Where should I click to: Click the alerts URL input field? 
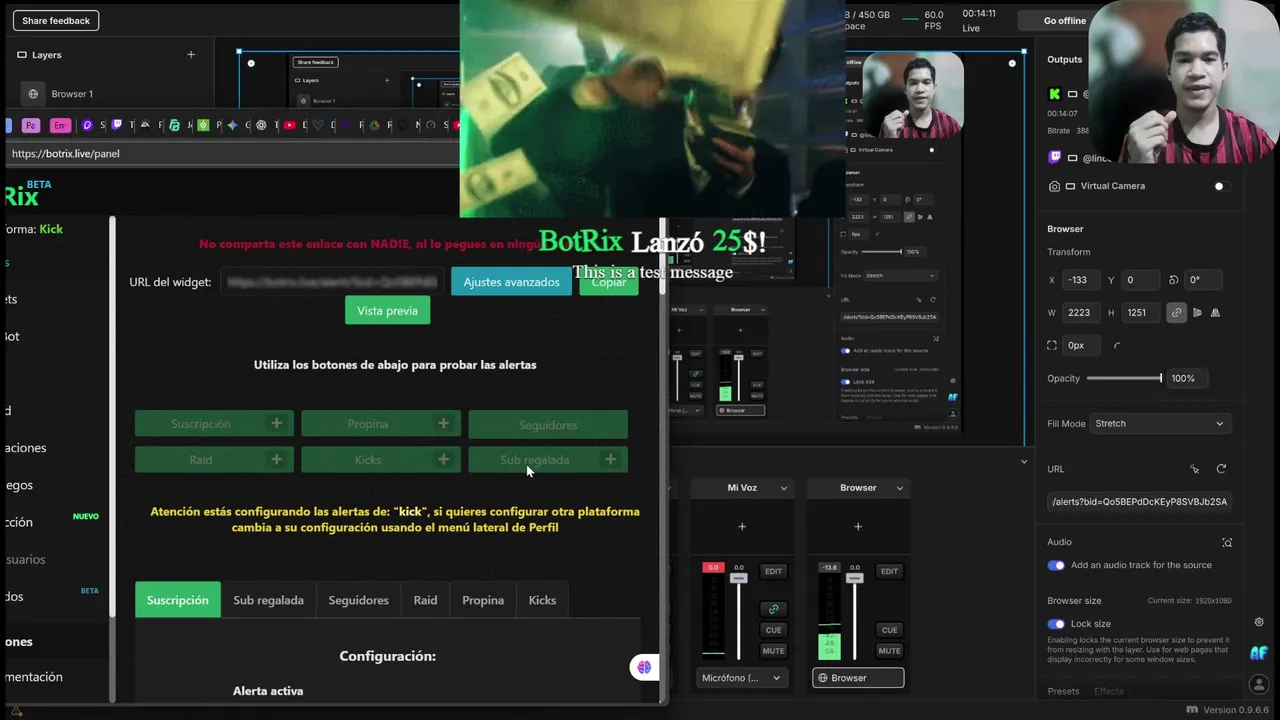1139,502
